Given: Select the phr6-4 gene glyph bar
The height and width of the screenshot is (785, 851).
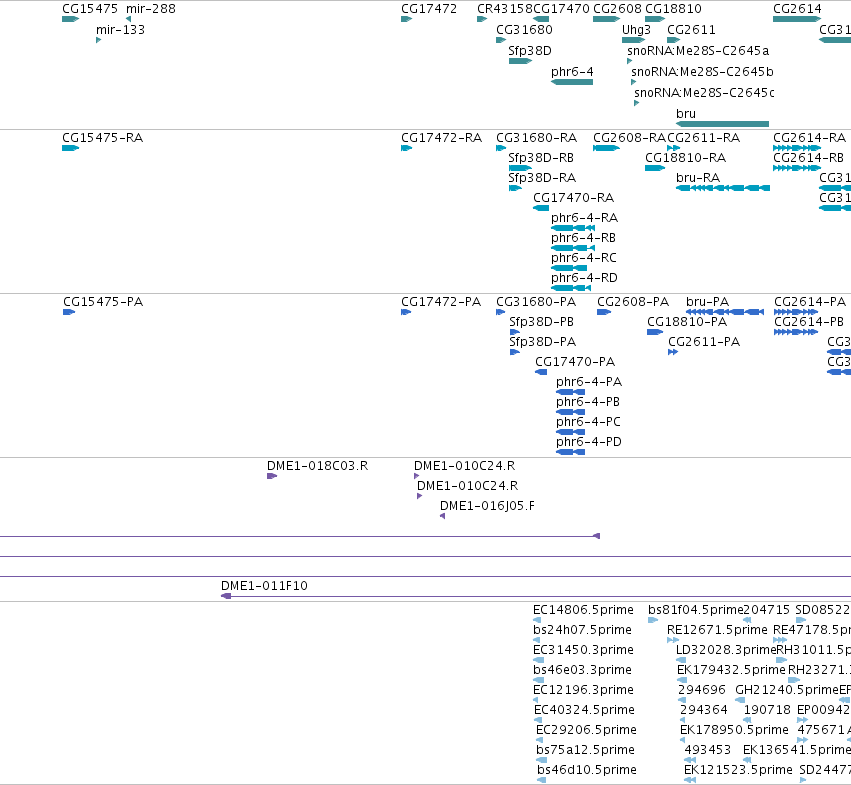Looking at the screenshot, I should (x=572, y=82).
